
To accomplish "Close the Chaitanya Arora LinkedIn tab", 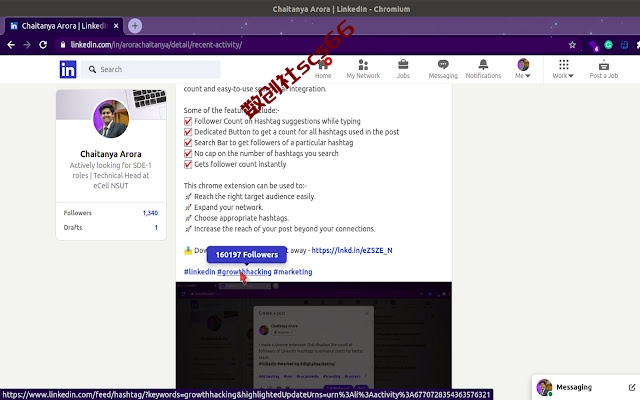I will point(116,26).
